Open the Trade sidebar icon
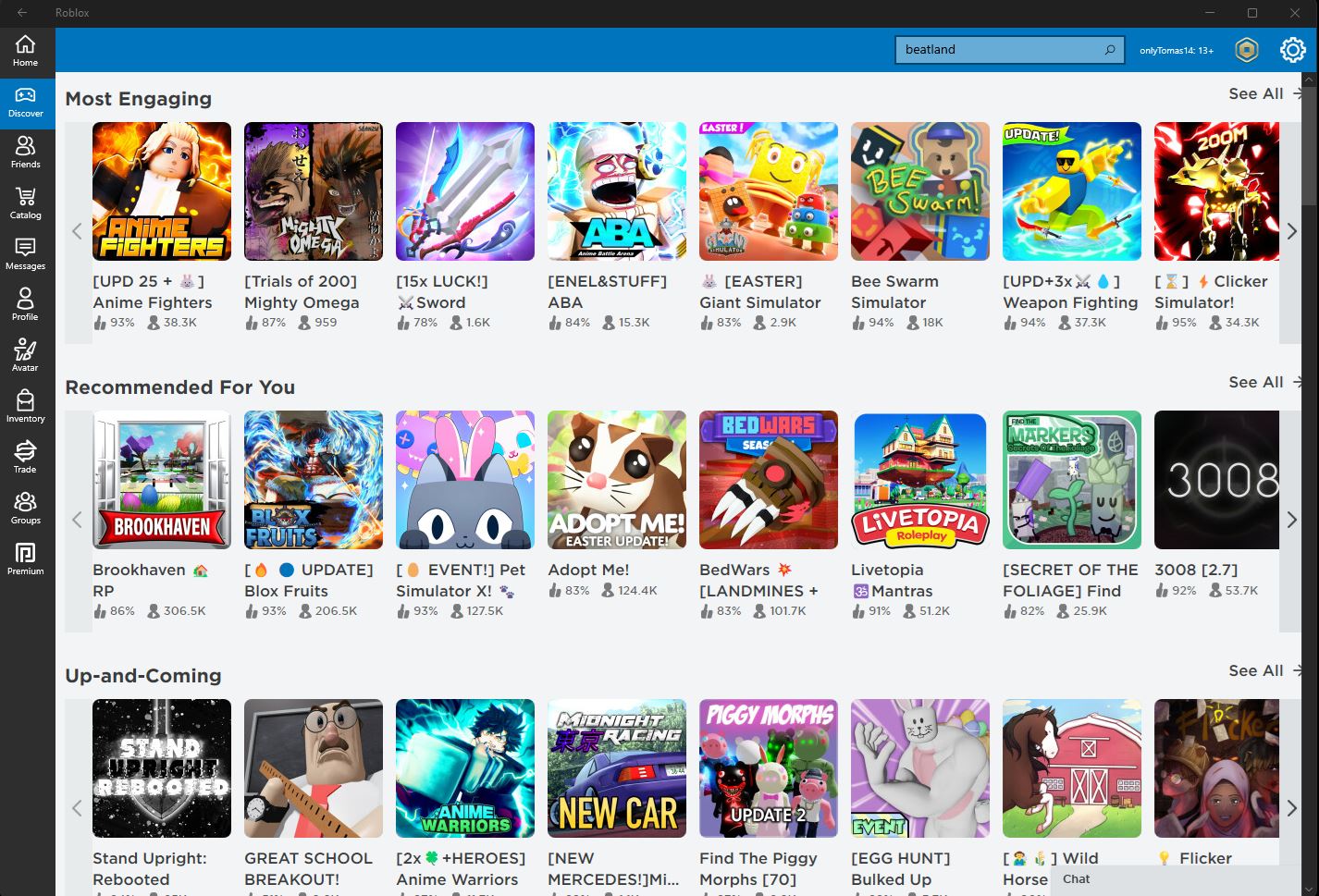The width and height of the screenshot is (1319, 896). click(26, 457)
